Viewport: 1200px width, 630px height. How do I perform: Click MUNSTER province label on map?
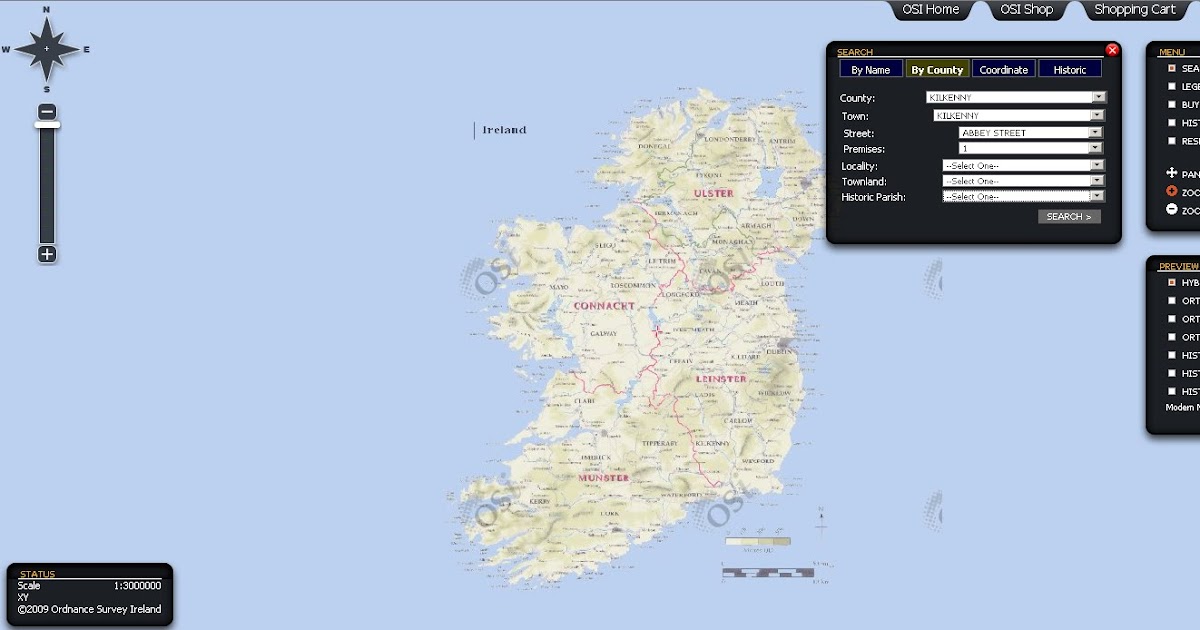[x=604, y=478]
